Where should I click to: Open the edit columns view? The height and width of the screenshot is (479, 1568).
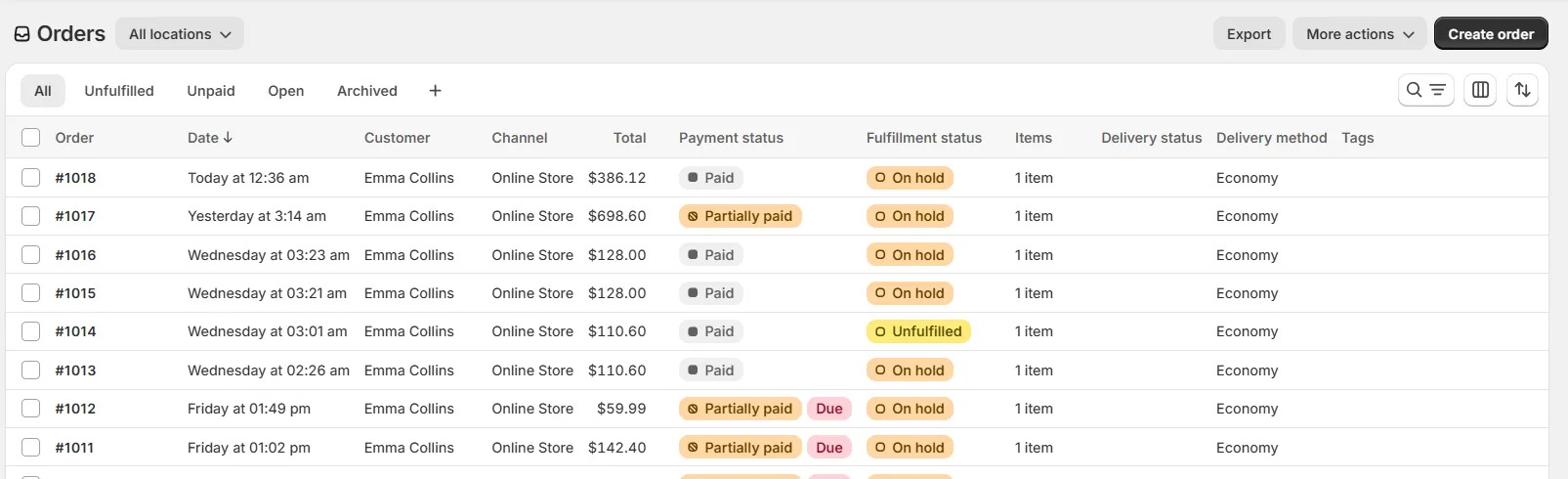[1480, 90]
